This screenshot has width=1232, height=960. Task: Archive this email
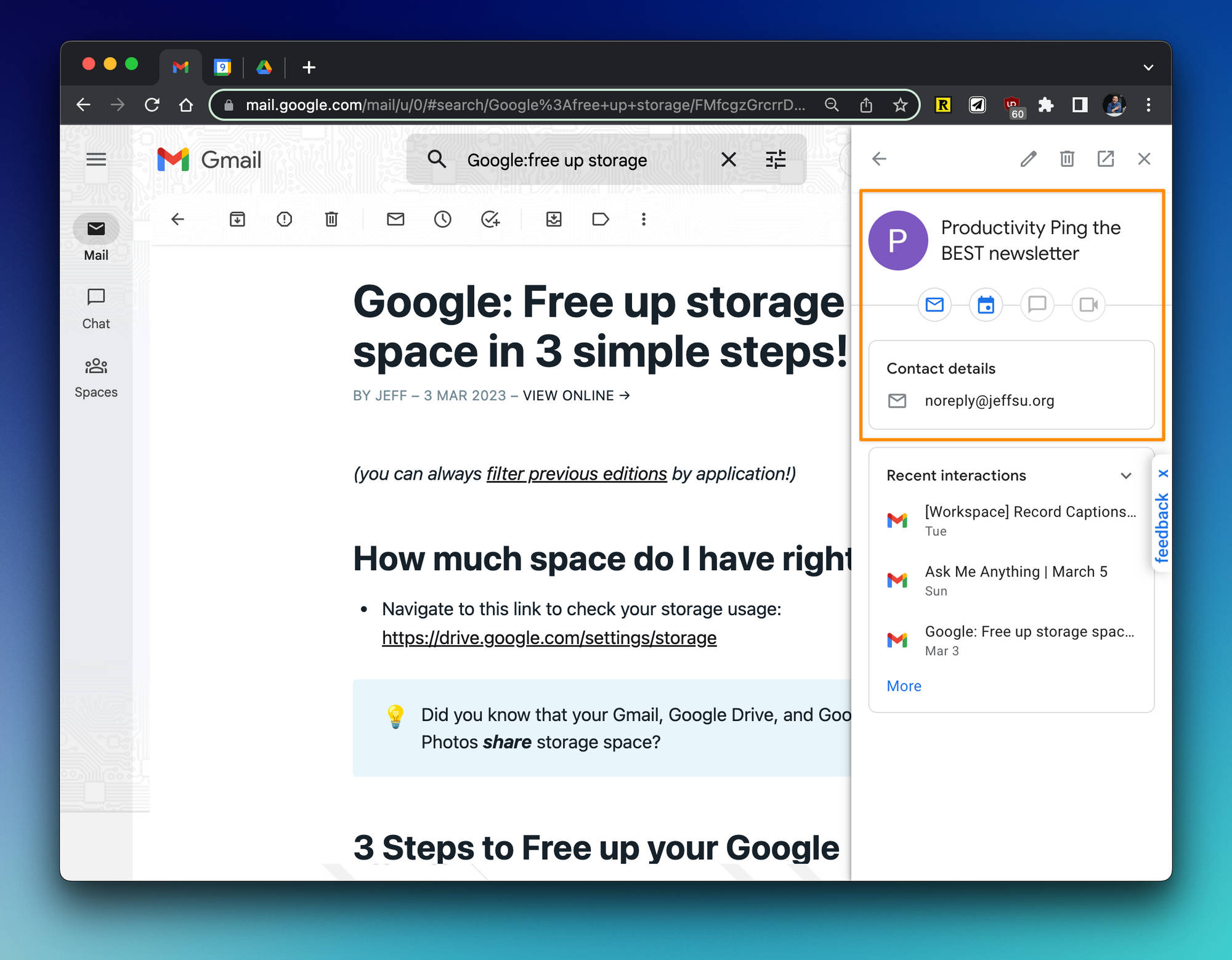tap(237, 219)
